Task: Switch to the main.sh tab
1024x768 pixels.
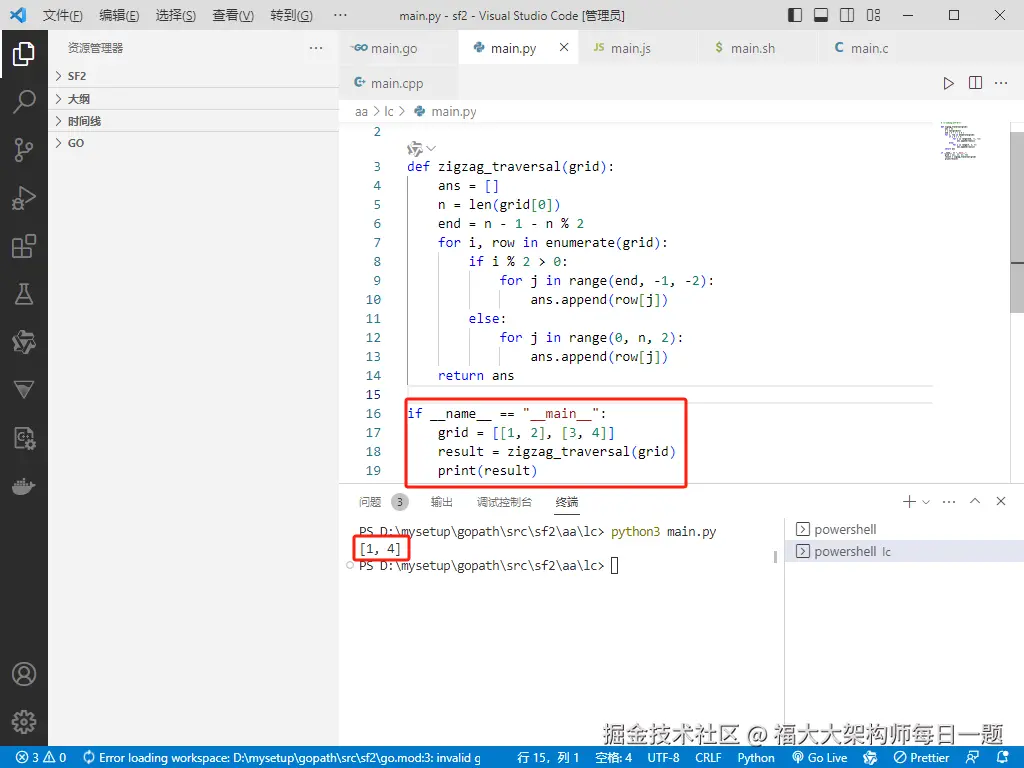Action: pos(759,48)
